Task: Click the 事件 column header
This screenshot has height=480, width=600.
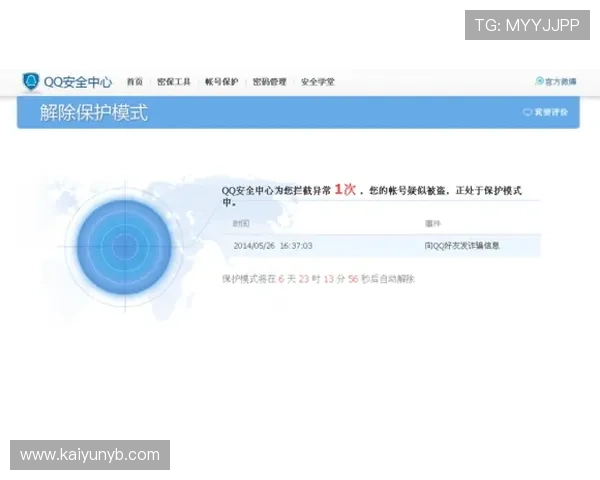Action: point(433,224)
